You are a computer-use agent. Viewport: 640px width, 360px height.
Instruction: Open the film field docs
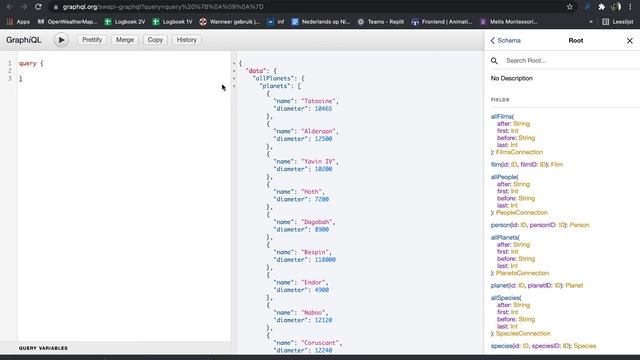[496, 164]
